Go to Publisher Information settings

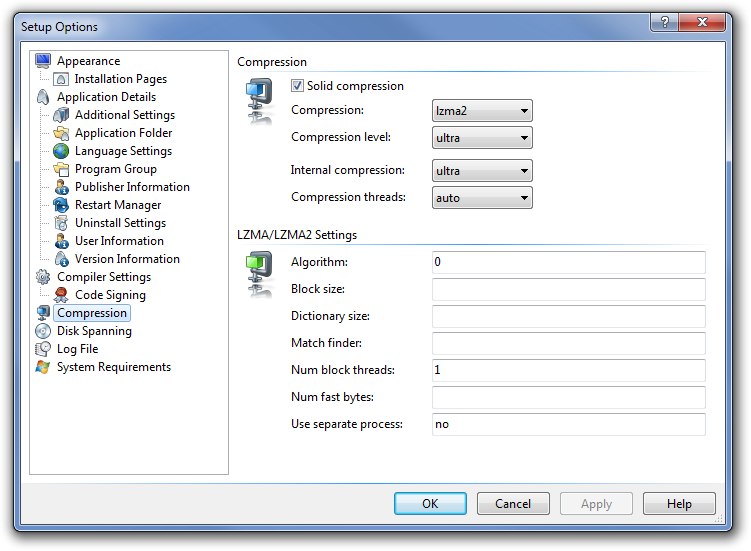point(131,187)
